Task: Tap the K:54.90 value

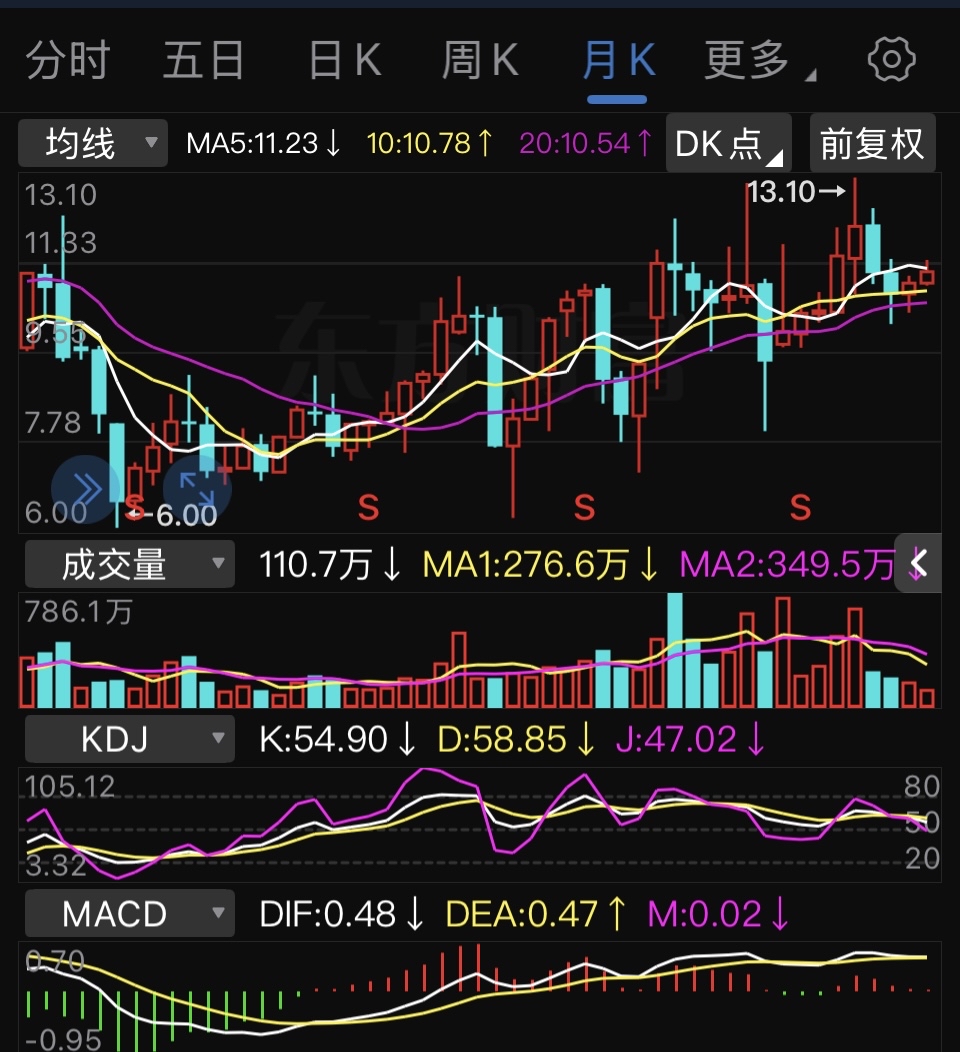Action: (x=337, y=739)
